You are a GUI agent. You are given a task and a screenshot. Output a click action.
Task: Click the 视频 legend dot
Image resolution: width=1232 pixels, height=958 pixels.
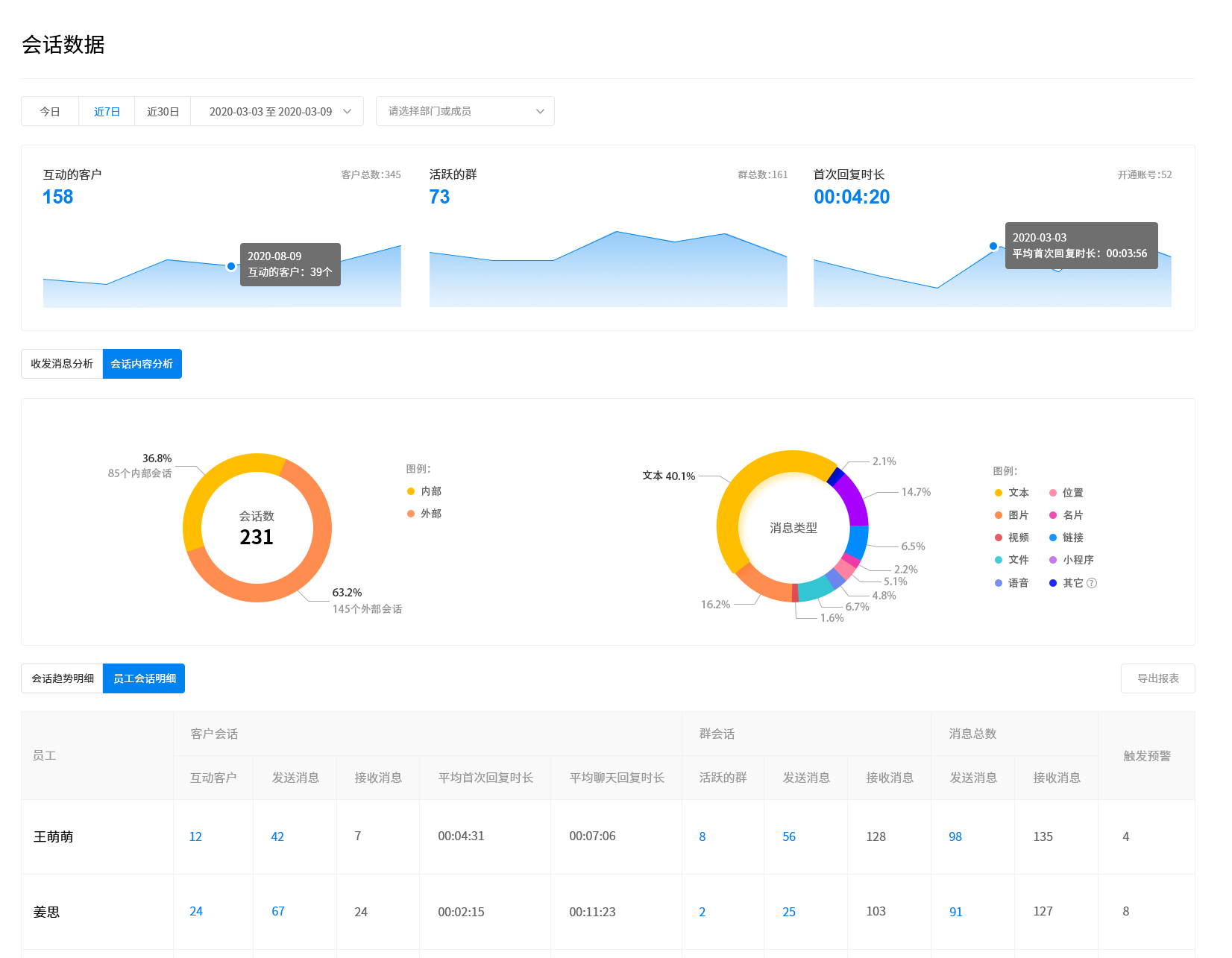click(x=999, y=538)
